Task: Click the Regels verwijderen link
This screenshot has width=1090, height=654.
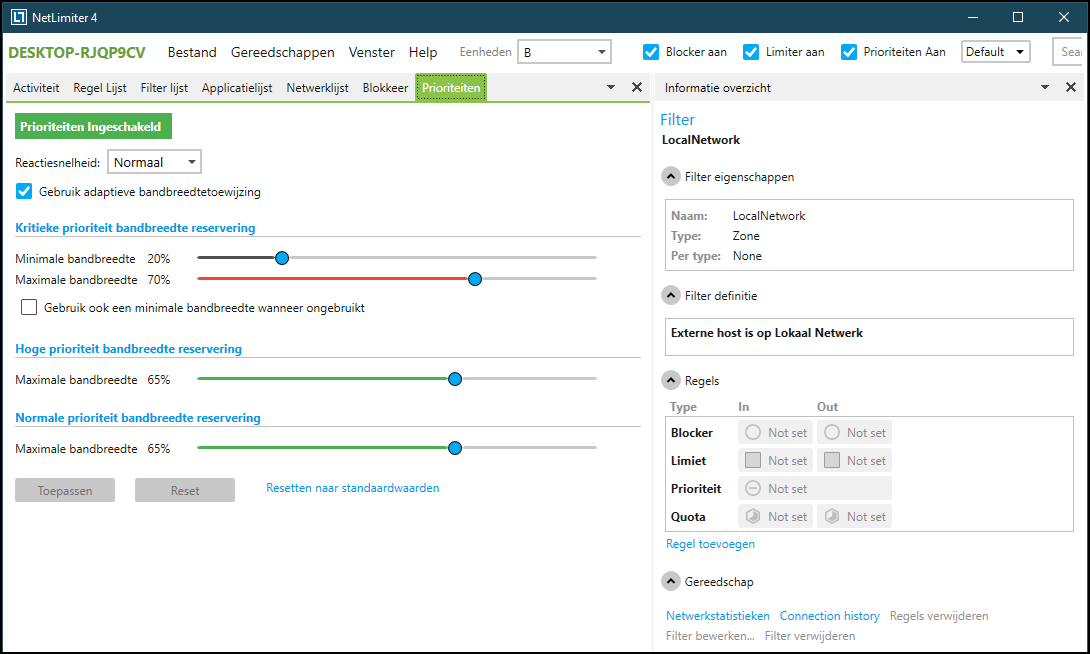Action: coord(938,616)
